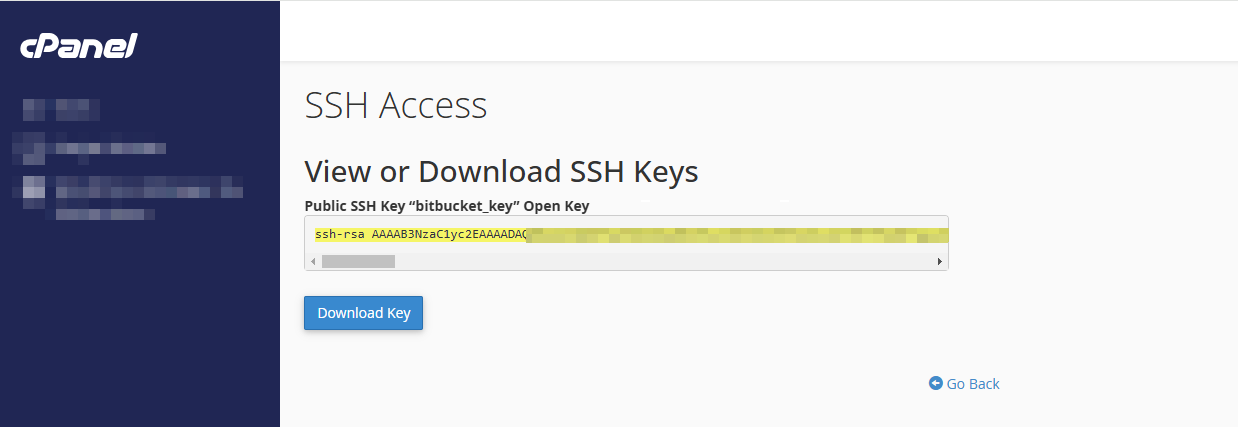Click the right scroll arrow under the SSH key

pyautogui.click(x=940, y=261)
